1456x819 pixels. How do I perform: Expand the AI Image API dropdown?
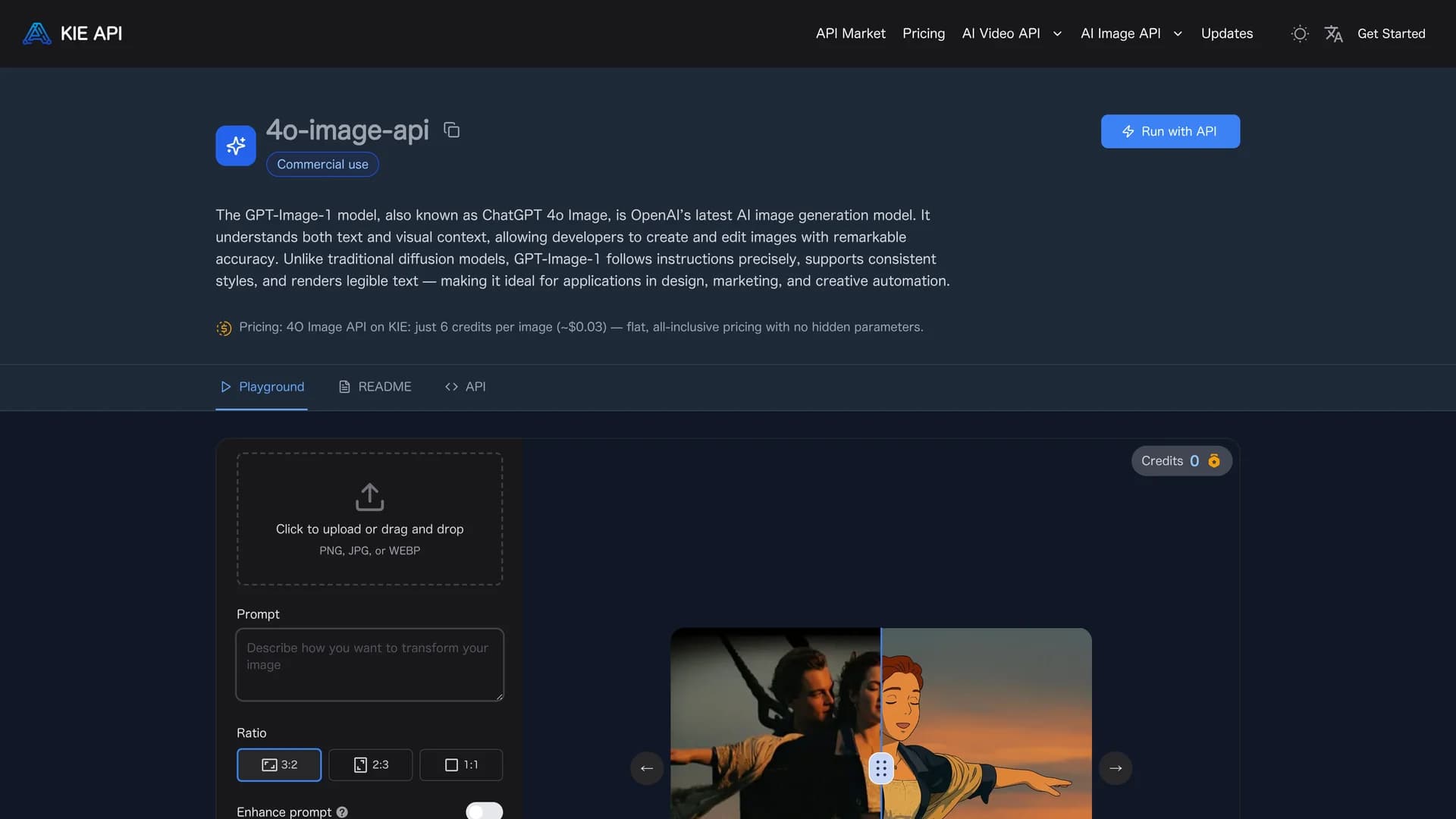tap(1131, 33)
